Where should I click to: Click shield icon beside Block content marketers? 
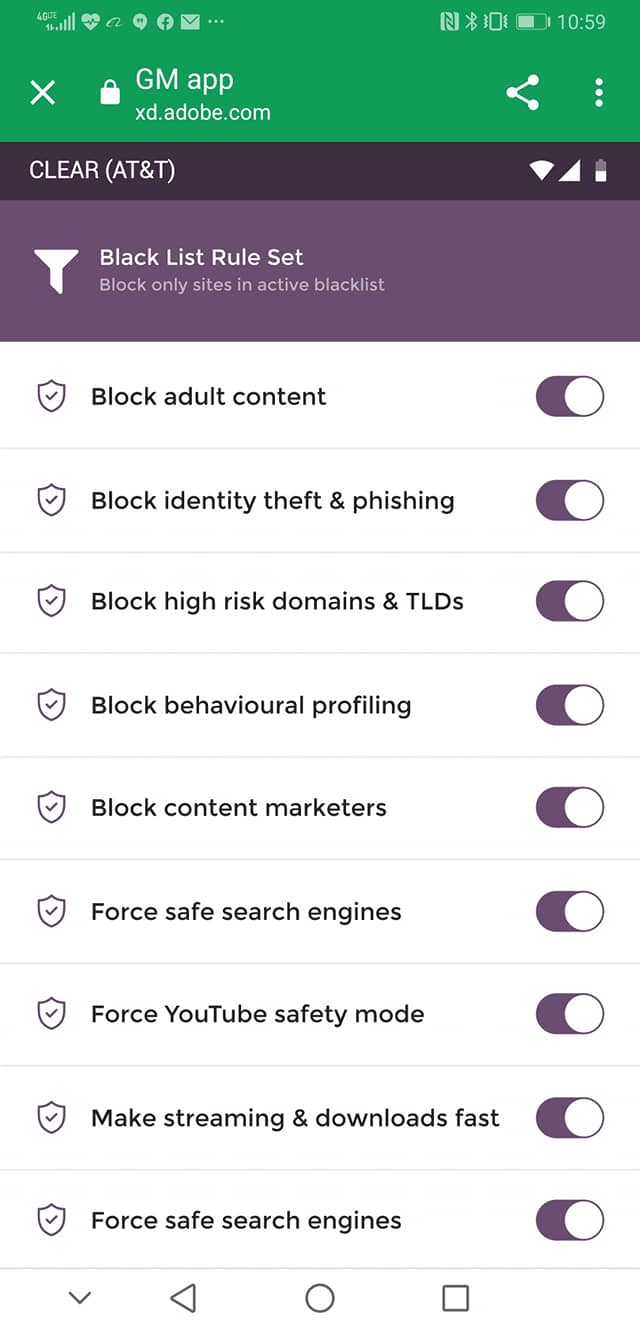pyautogui.click(x=51, y=807)
